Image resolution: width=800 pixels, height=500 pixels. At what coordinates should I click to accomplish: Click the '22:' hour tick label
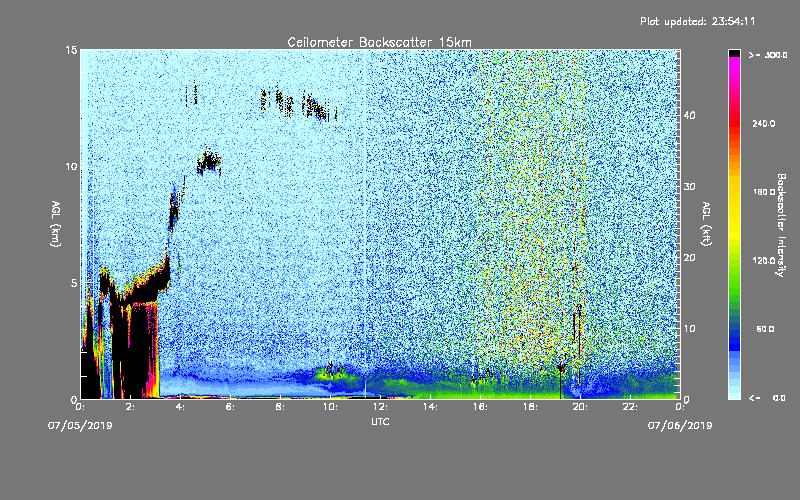(631, 407)
